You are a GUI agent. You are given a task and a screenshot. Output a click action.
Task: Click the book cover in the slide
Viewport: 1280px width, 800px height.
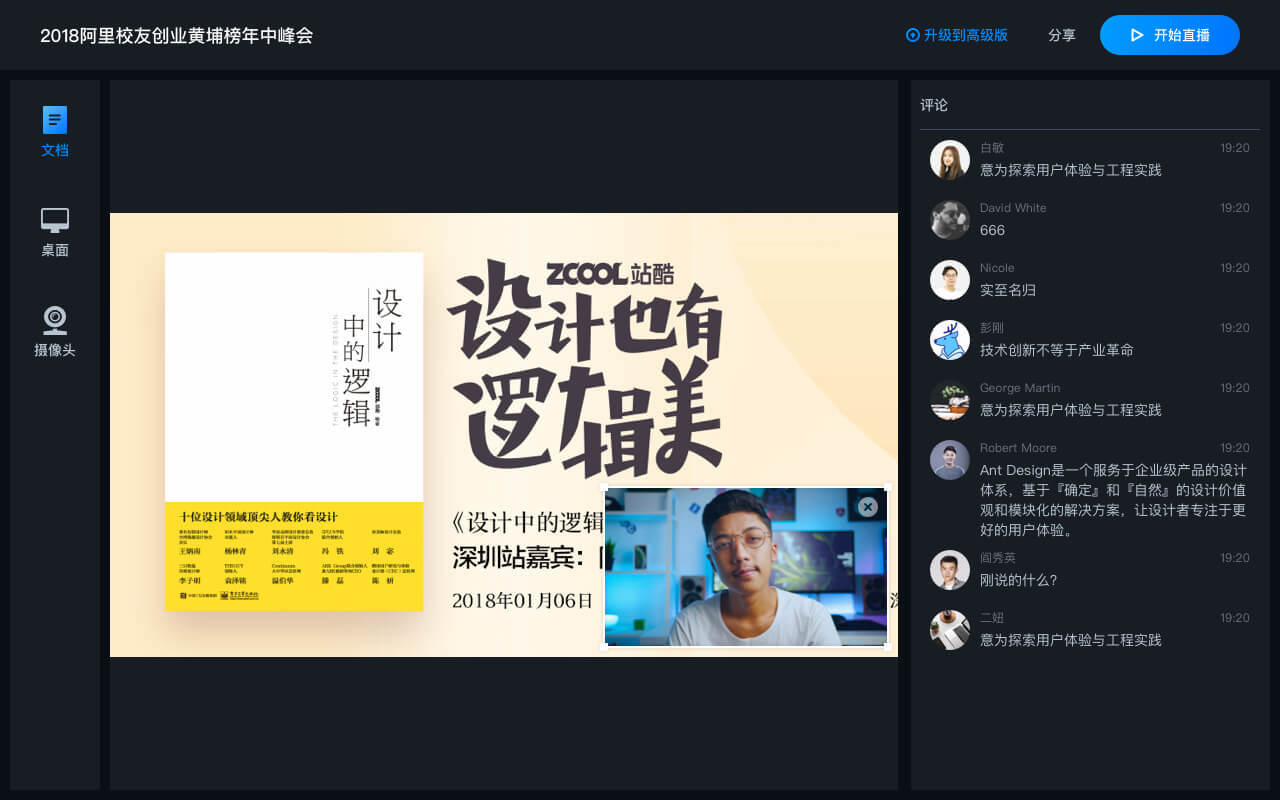click(x=294, y=431)
